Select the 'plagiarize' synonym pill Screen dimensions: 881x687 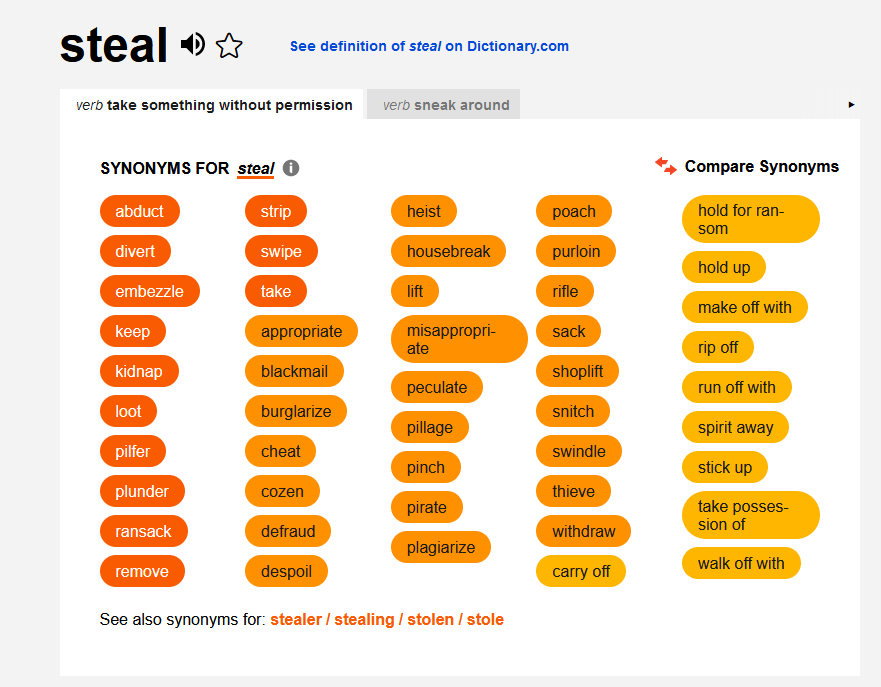click(x=441, y=547)
